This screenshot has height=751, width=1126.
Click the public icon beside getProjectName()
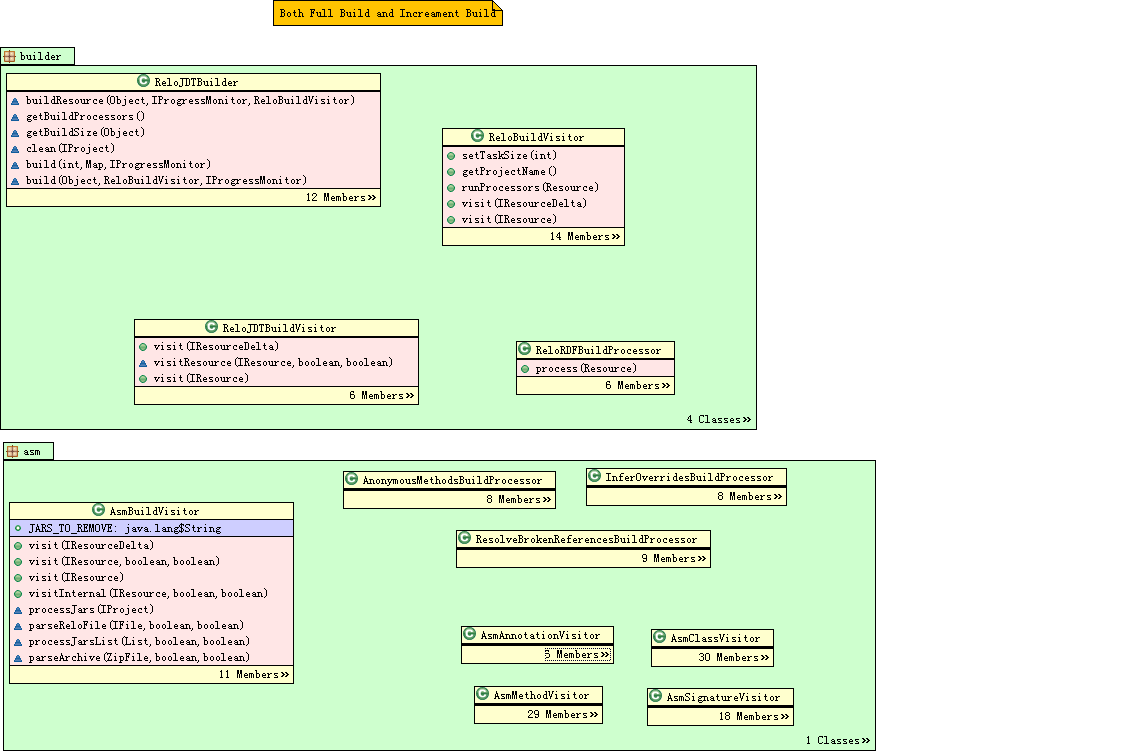(x=451, y=172)
